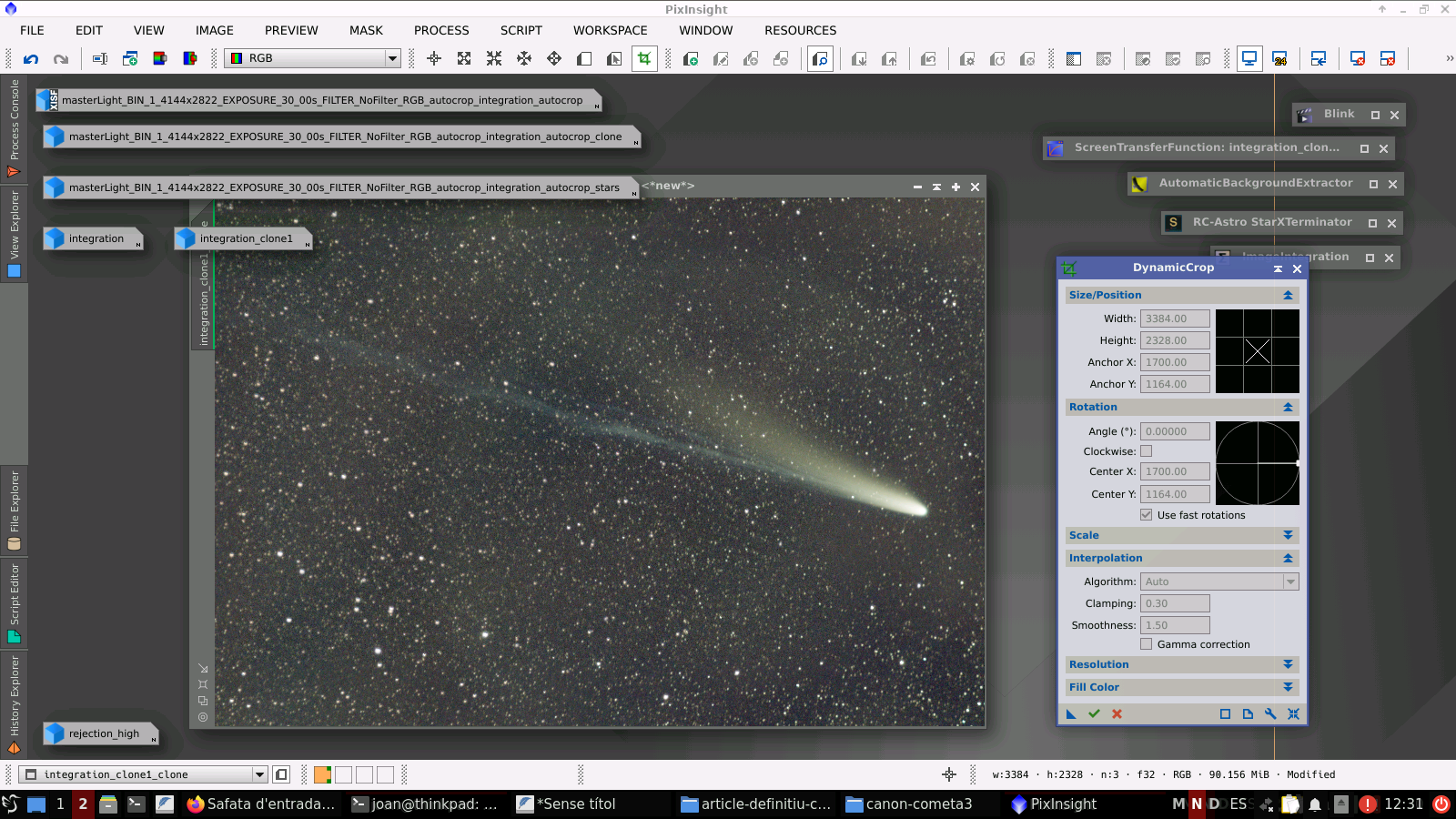Screen dimensions: 1456x819
Task: Execute DynamicCrop with green checkmark
Action: (1094, 714)
